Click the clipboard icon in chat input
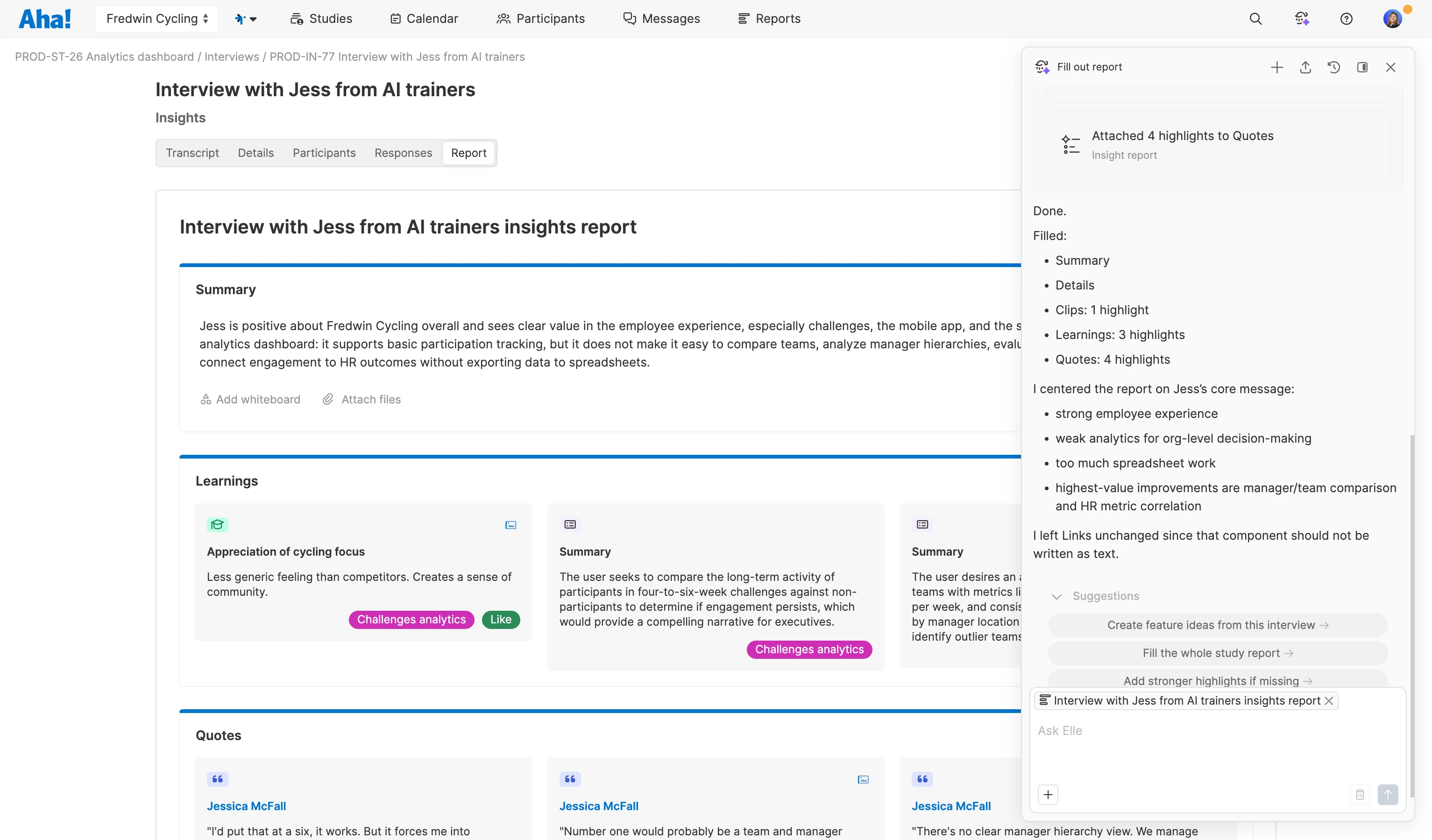The image size is (1432, 840). coord(1360,794)
